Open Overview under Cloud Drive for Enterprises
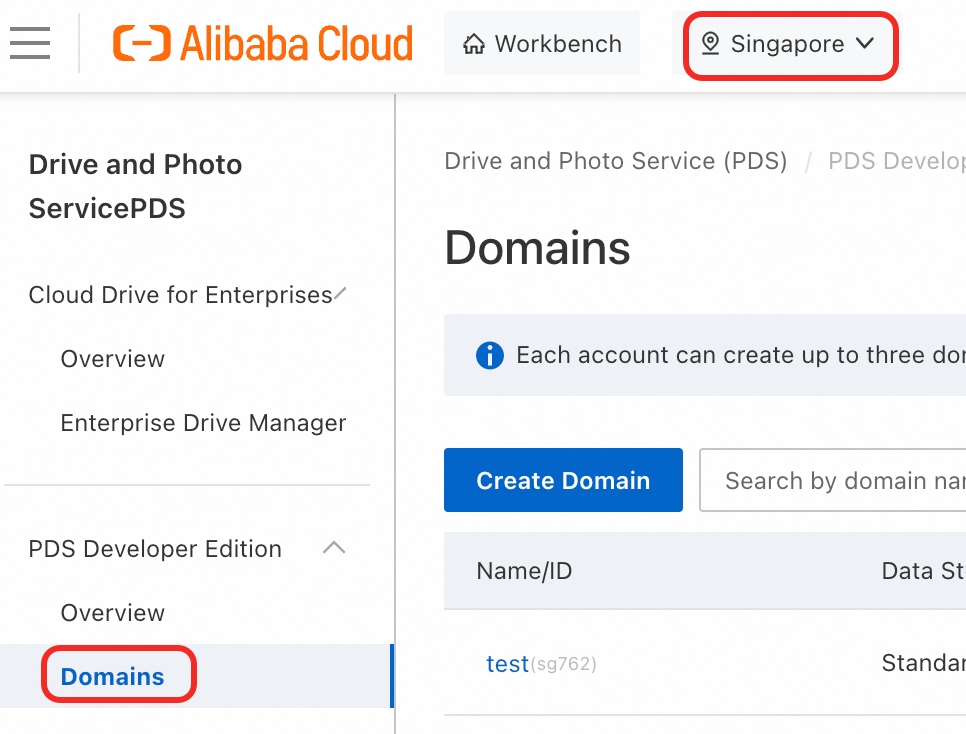 [113, 359]
